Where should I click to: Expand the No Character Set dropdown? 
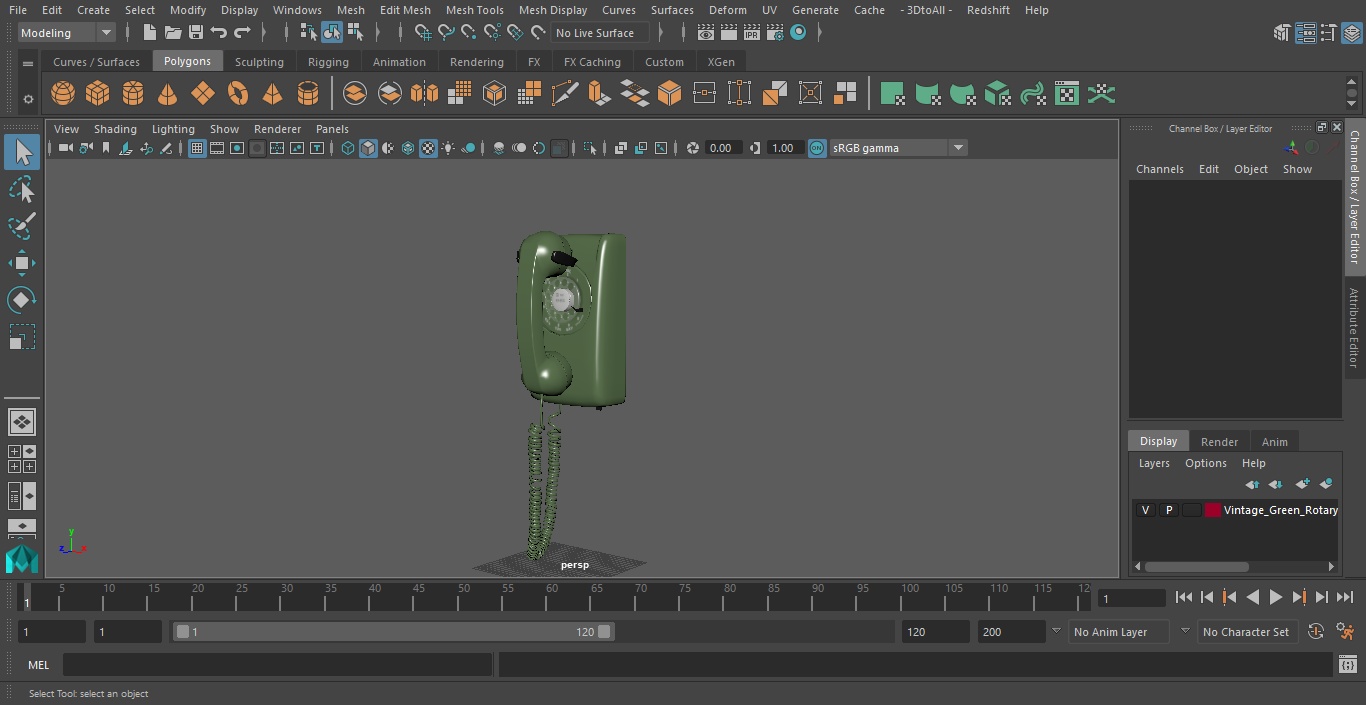(x=1185, y=632)
